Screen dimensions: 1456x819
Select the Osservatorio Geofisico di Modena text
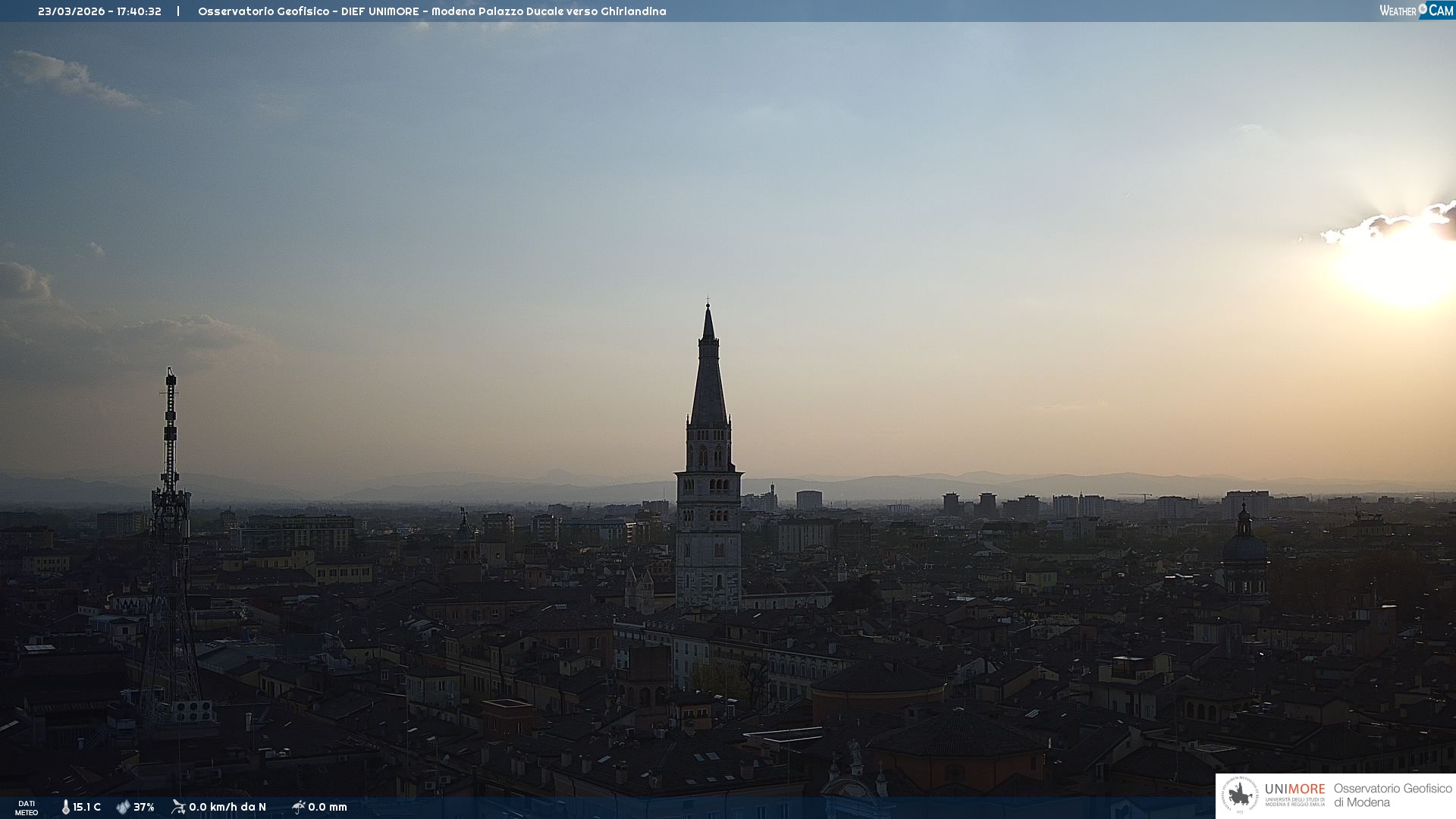point(1392,795)
